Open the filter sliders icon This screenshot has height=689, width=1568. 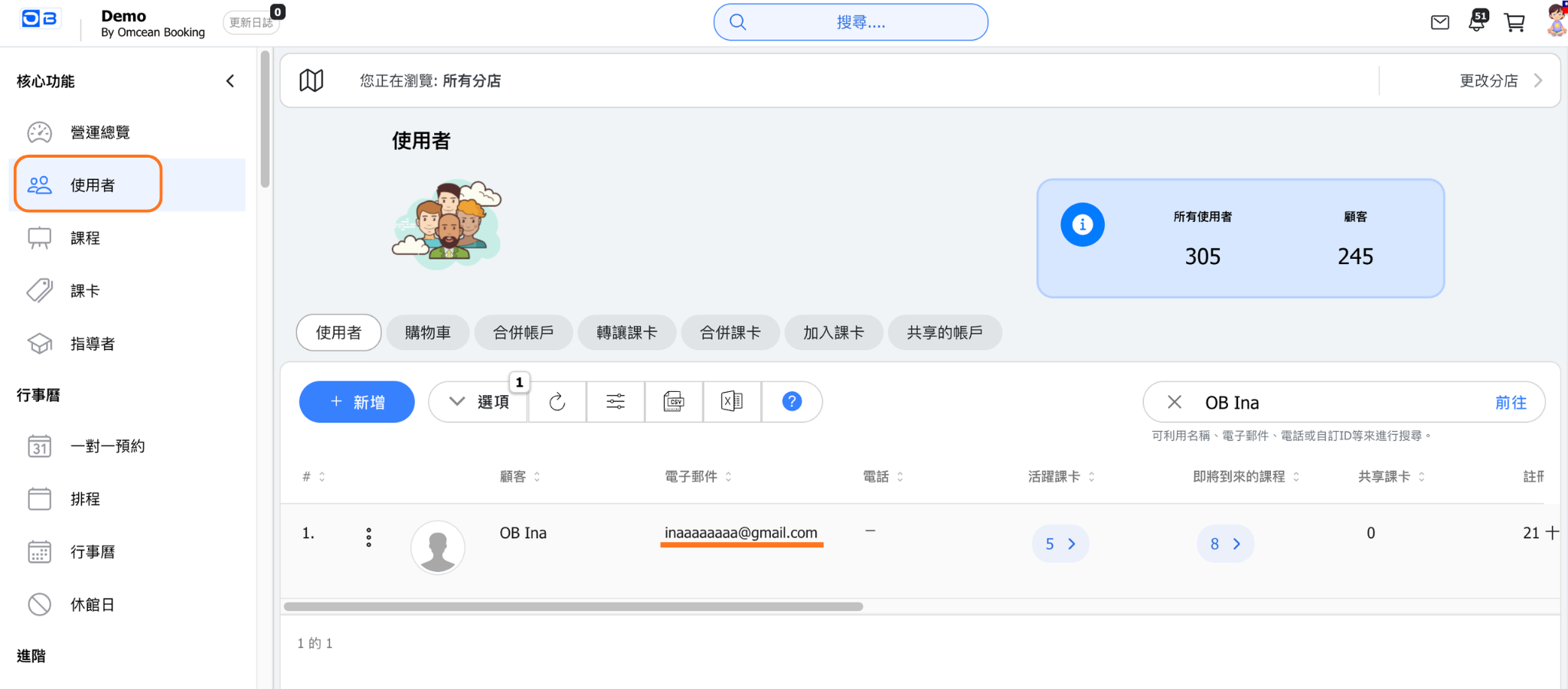click(616, 402)
